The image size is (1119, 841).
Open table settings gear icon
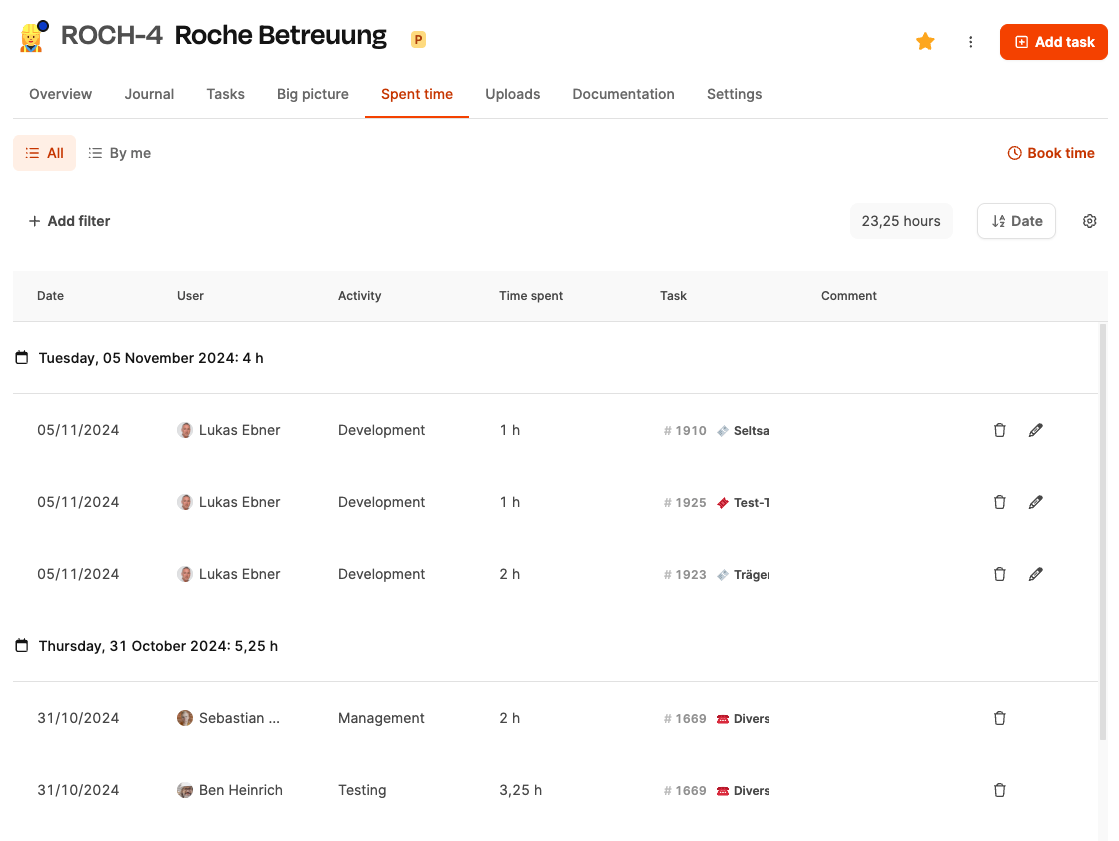[x=1089, y=221]
